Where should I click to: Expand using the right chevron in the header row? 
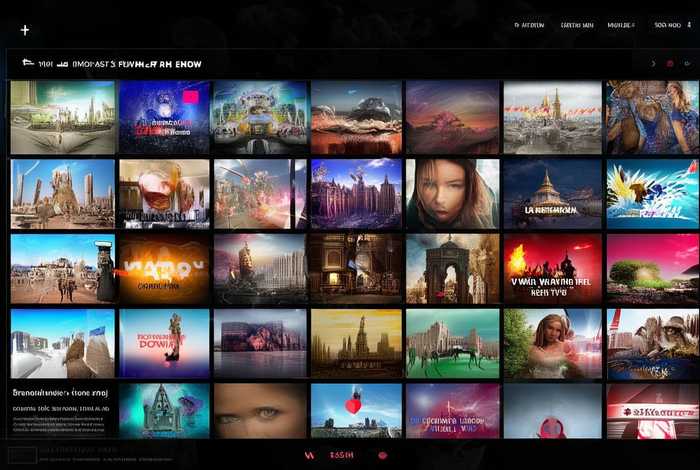pyautogui.click(x=653, y=64)
